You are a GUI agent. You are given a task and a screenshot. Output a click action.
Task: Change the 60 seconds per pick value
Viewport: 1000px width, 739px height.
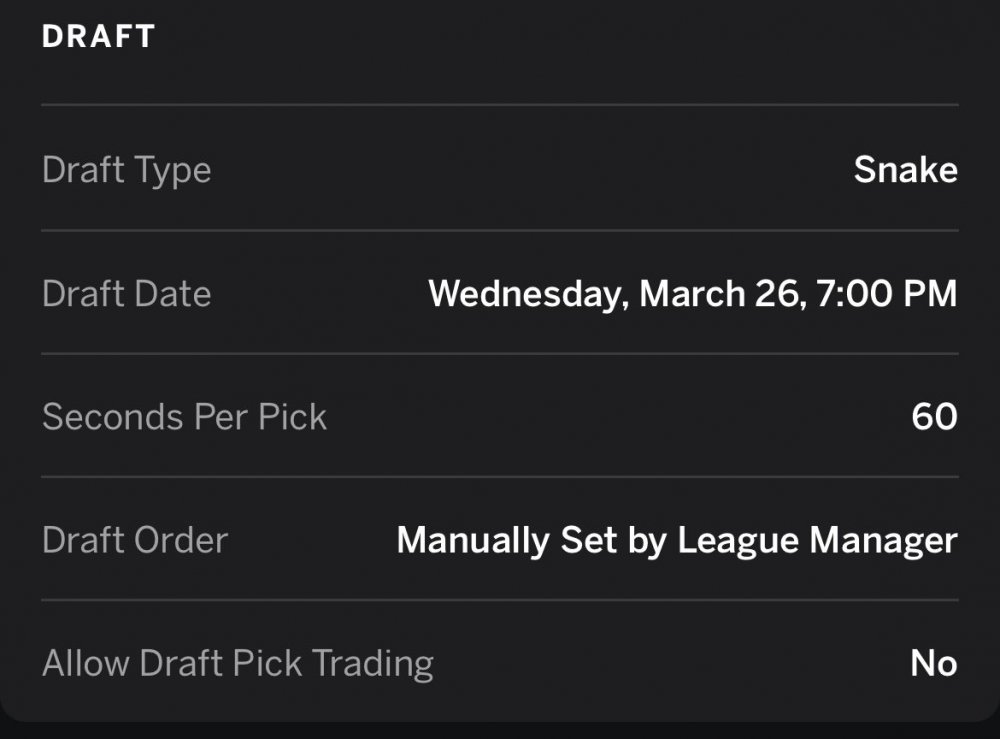(934, 417)
